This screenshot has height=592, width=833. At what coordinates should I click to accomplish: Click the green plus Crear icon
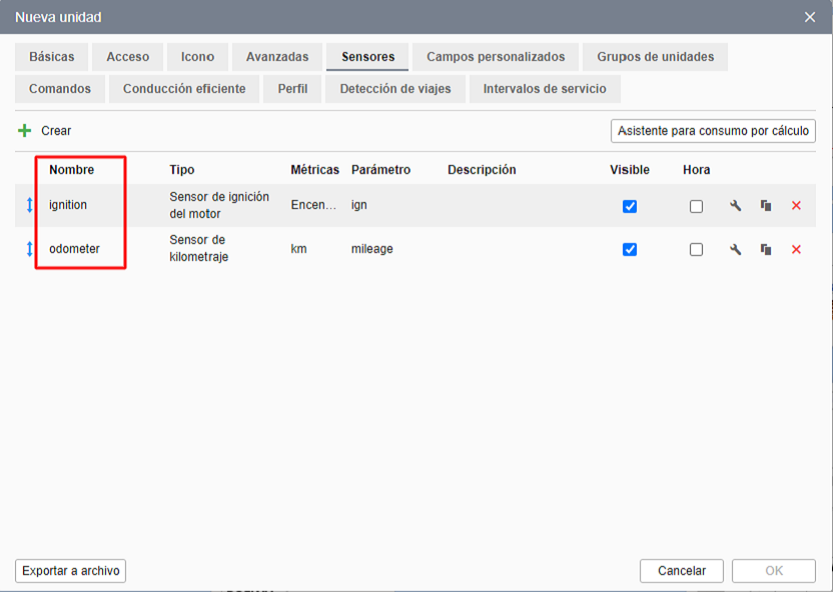[x=24, y=131]
